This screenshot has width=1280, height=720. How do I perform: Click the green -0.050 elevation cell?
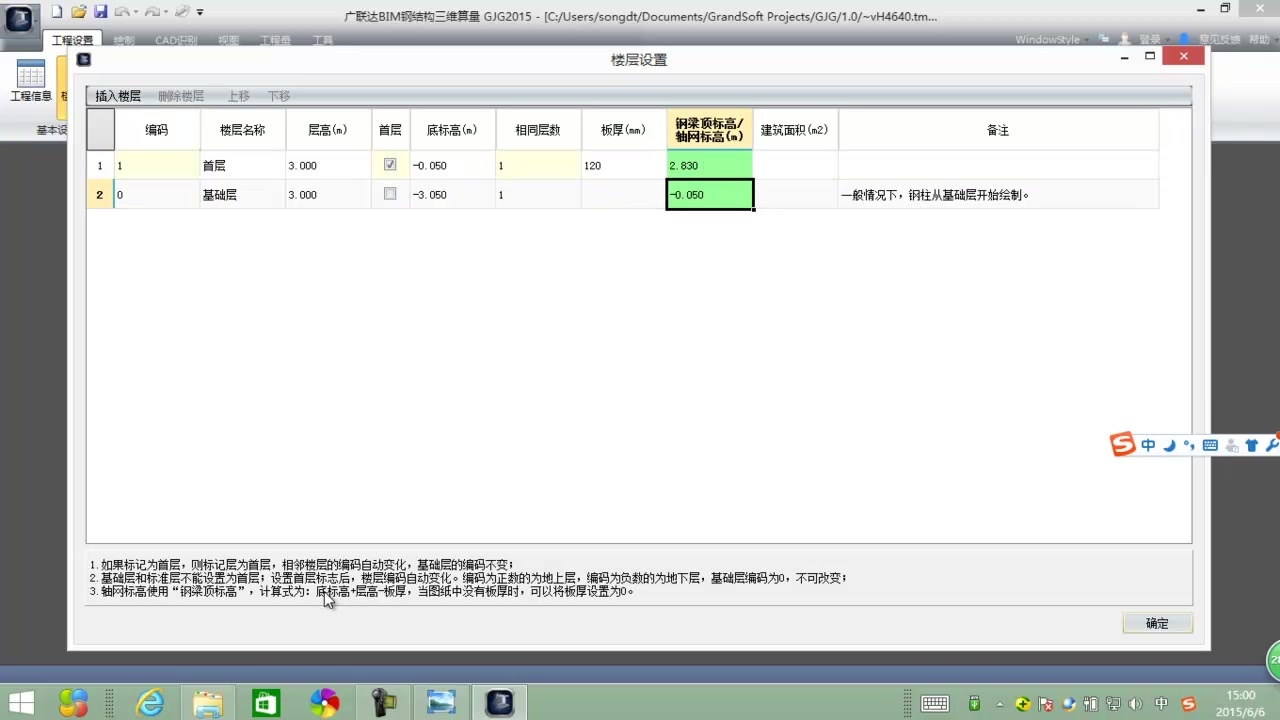710,195
